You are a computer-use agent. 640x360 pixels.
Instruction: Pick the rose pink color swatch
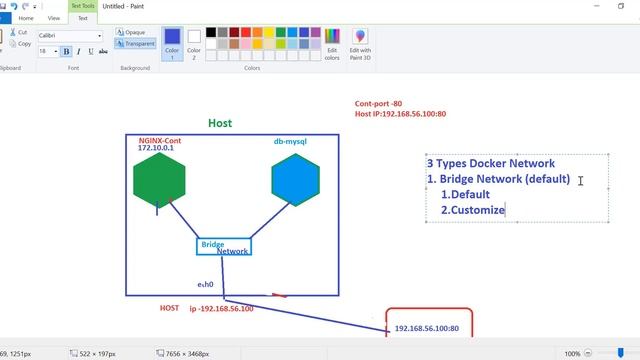(x=246, y=44)
